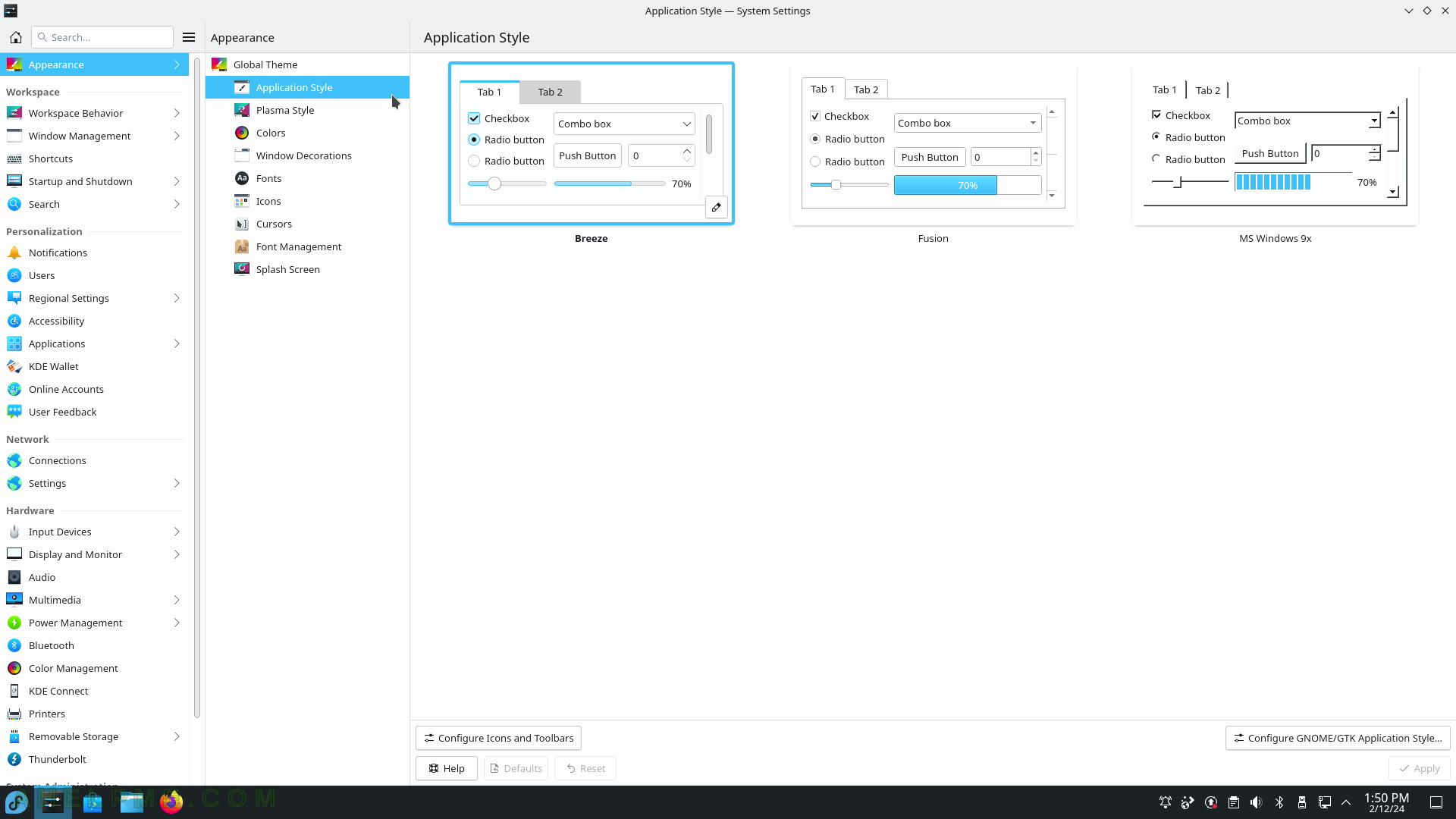Click the edit pencil on Breeze preview
Viewport: 1456px width, 819px height.
click(x=717, y=207)
